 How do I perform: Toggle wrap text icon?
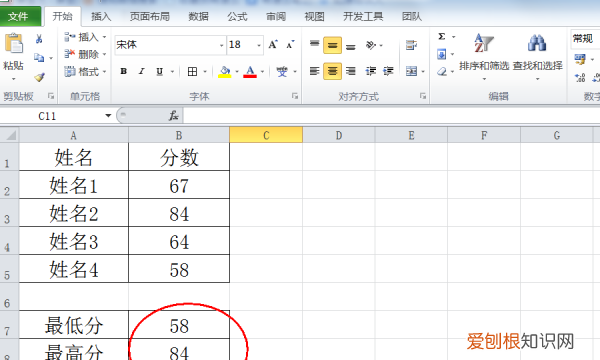pyautogui.click(x=411, y=45)
